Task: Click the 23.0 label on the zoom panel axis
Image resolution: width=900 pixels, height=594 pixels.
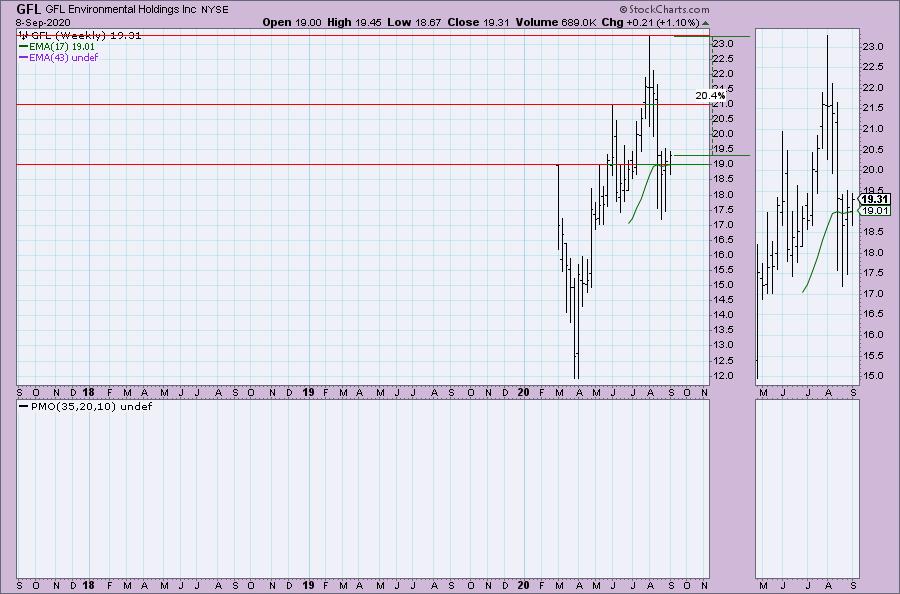Action: pyautogui.click(x=872, y=46)
